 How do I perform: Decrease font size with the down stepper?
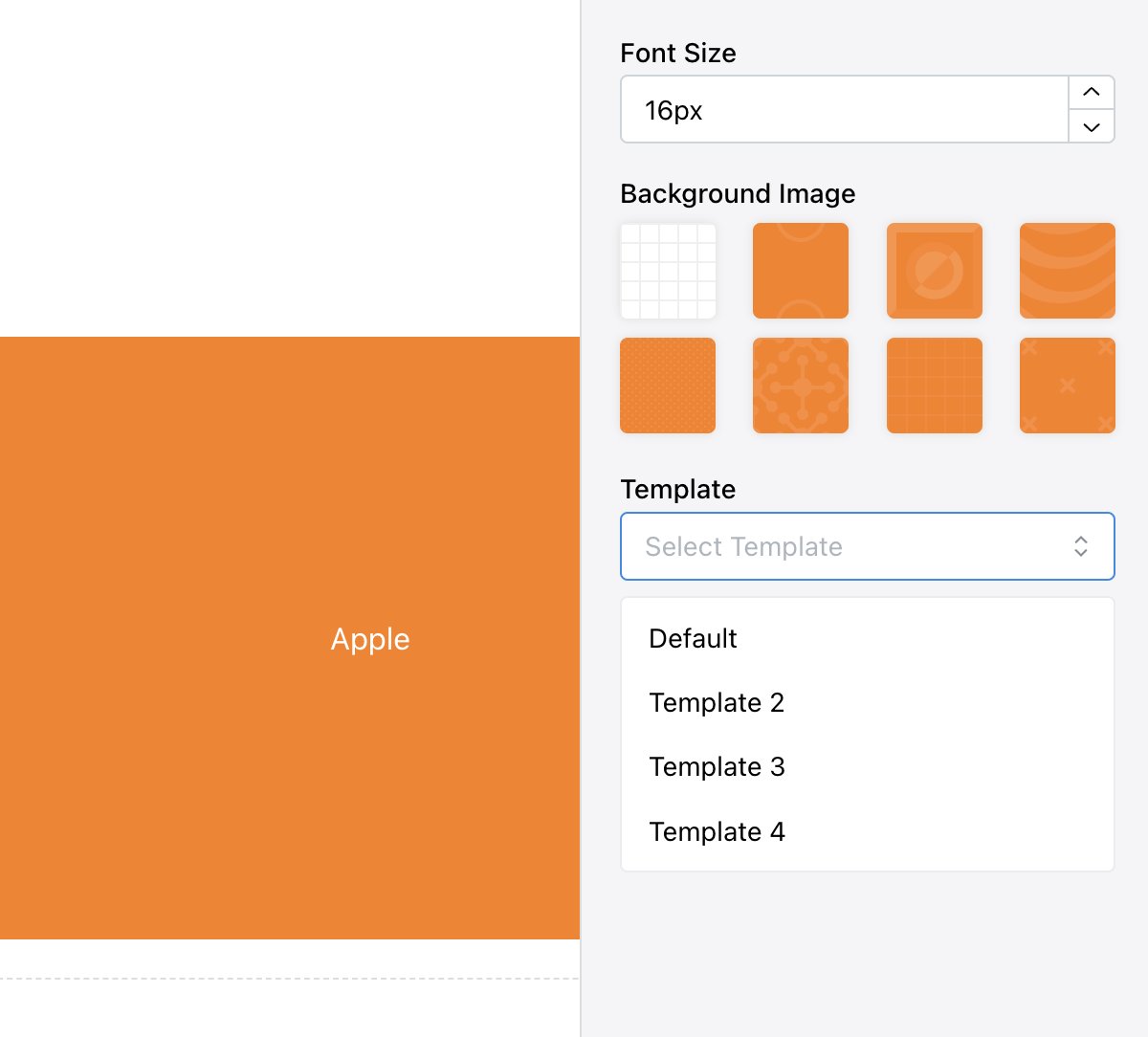(1092, 126)
